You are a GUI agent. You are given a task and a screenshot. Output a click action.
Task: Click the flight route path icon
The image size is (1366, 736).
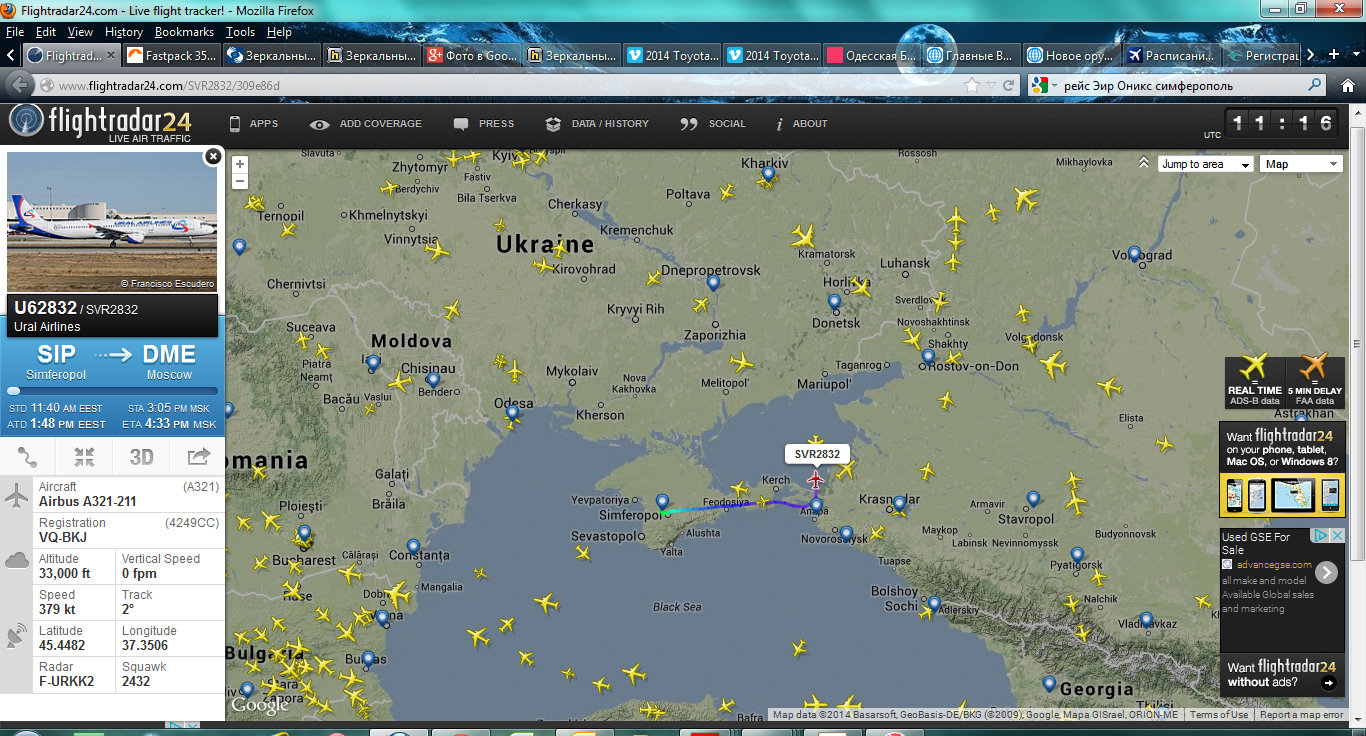point(28,457)
